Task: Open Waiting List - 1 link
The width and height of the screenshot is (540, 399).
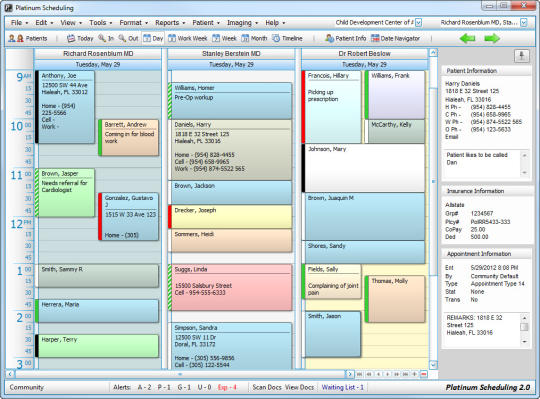Action: tap(342, 387)
